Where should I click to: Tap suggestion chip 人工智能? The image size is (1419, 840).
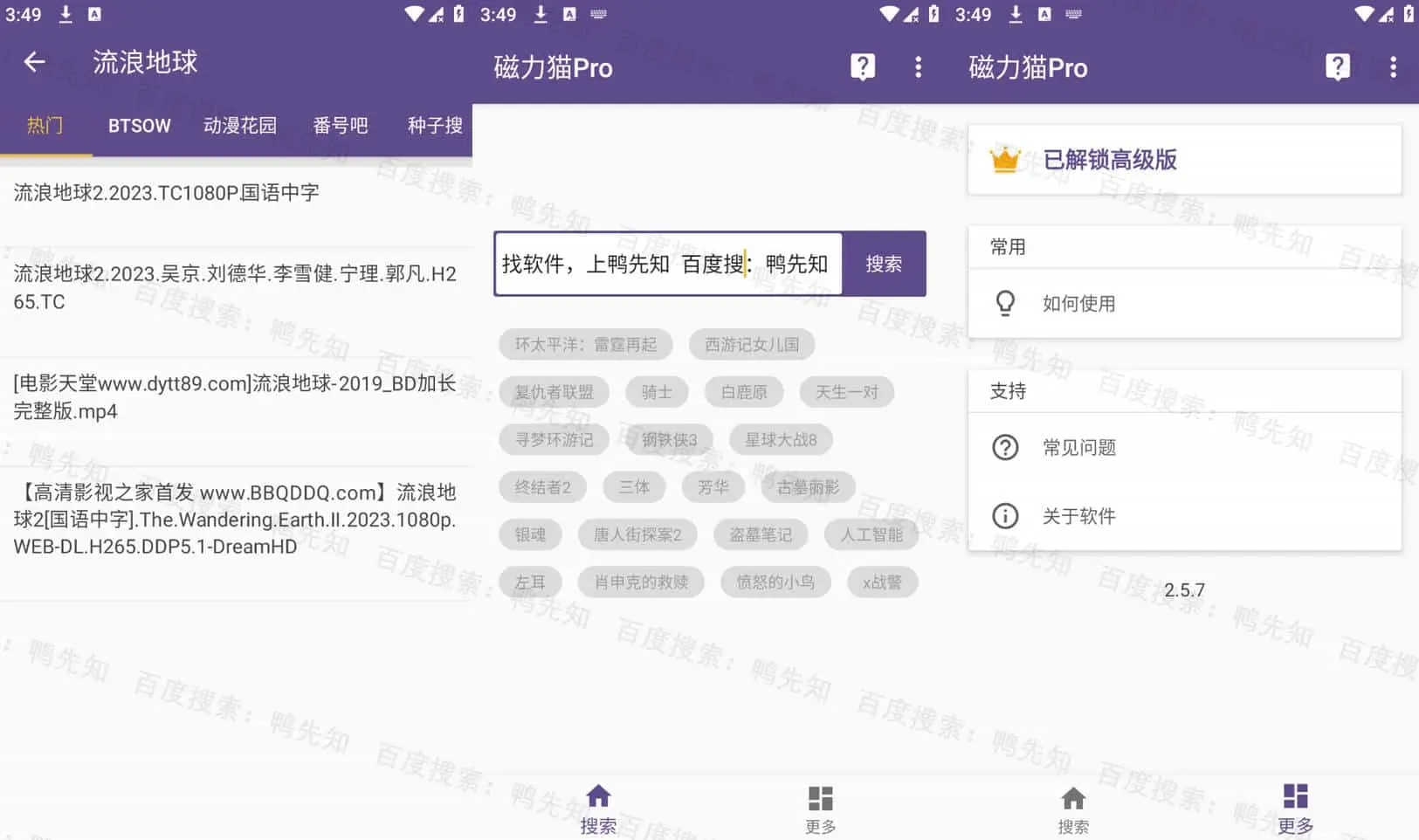click(x=871, y=534)
